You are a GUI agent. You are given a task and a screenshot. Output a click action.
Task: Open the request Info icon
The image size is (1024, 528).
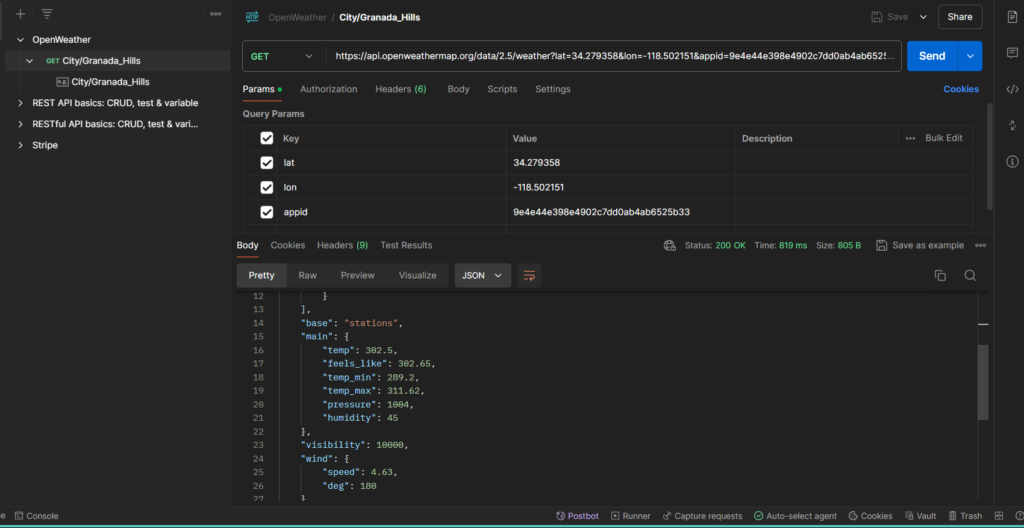1012,161
